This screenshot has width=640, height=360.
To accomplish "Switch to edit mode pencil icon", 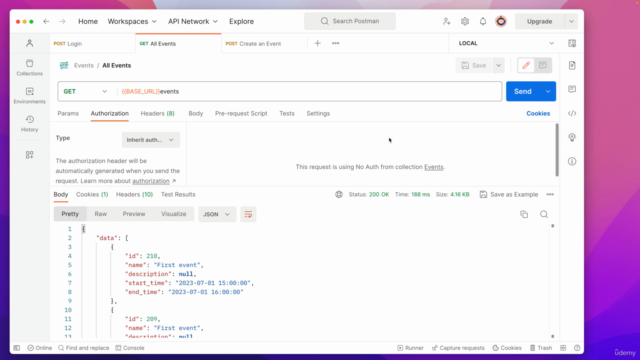I will pos(526,65).
